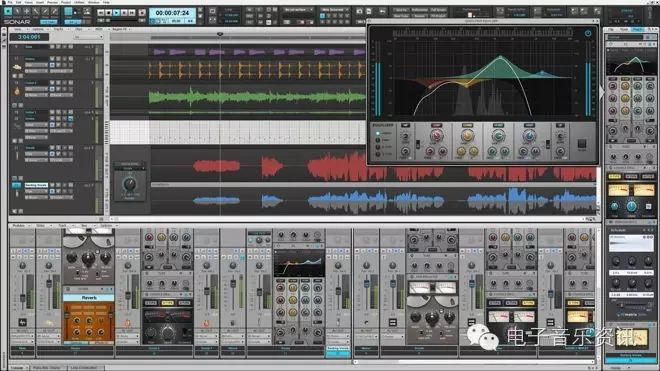Toggle the blue high band enable button

[529, 125]
